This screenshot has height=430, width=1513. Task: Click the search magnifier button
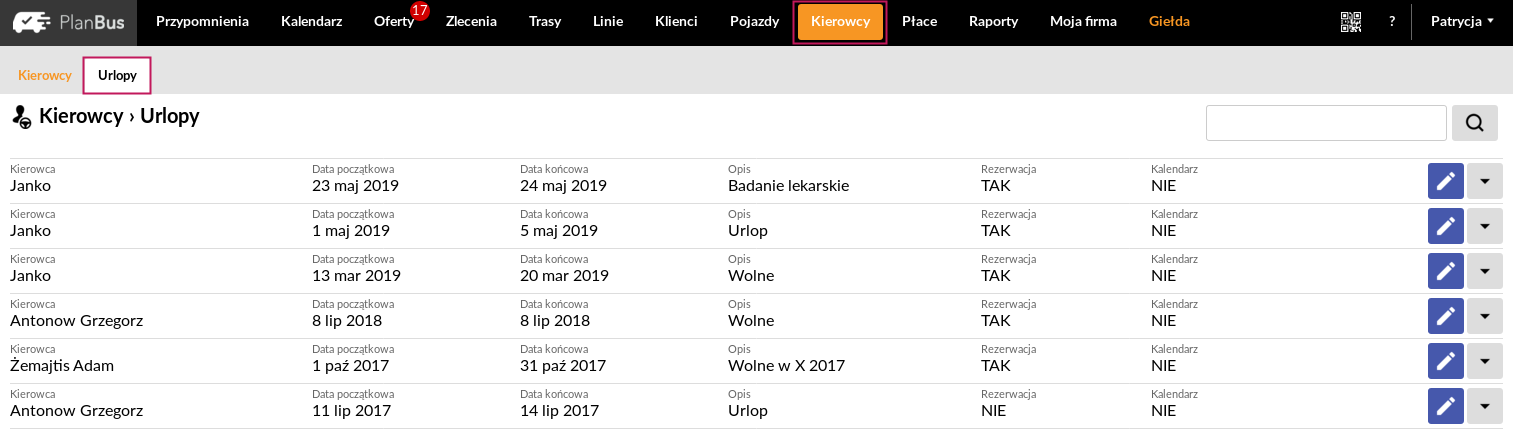coord(1475,123)
